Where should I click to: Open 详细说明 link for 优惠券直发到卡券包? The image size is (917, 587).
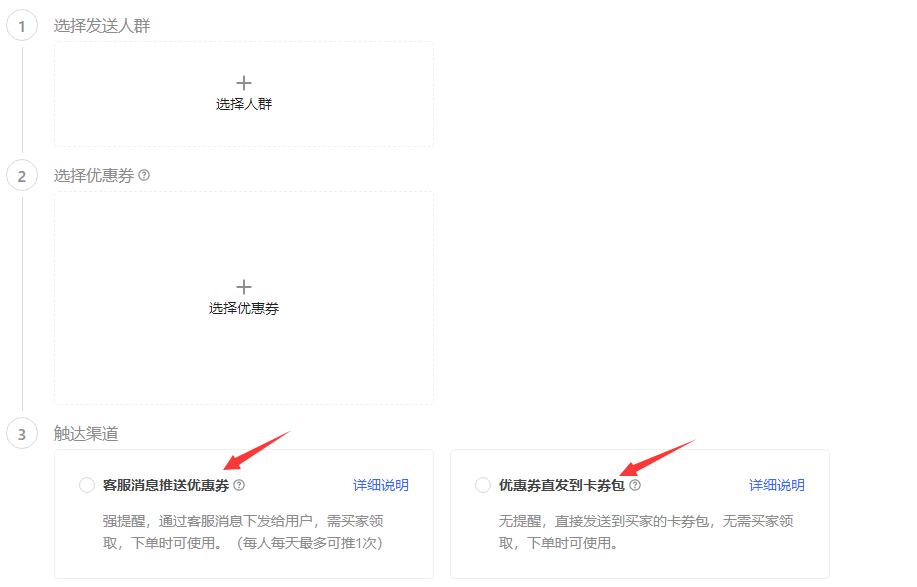[x=777, y=485]
